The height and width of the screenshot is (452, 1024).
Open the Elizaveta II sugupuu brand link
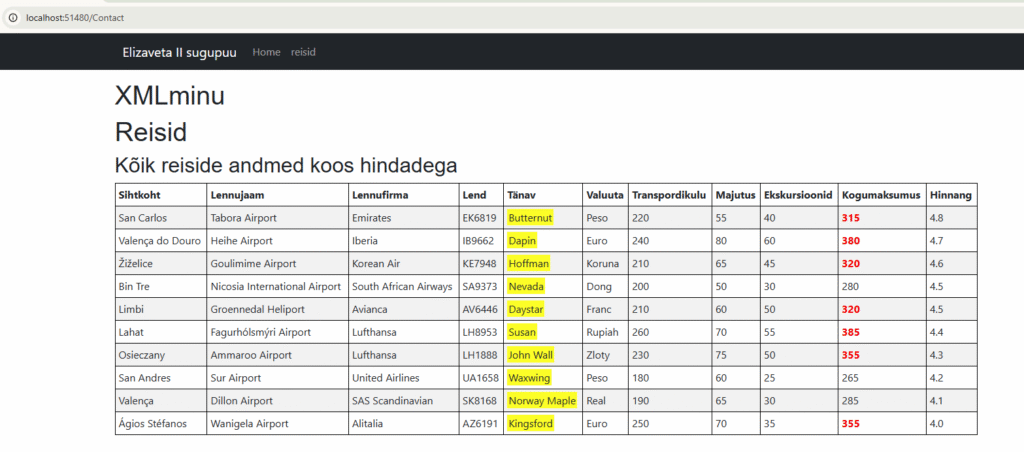(179, 52)
